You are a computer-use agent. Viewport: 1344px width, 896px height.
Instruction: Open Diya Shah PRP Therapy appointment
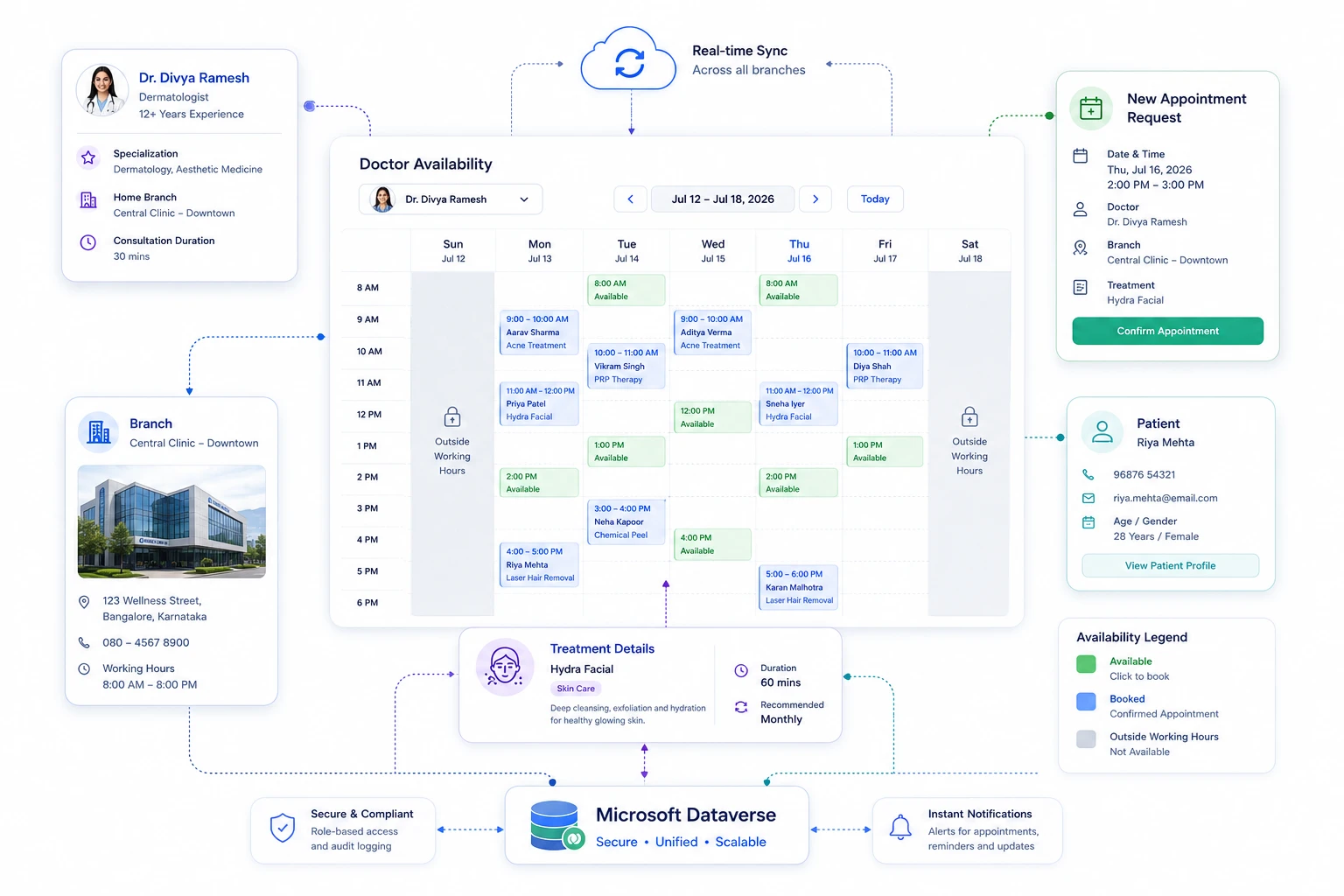pos(885,366)
